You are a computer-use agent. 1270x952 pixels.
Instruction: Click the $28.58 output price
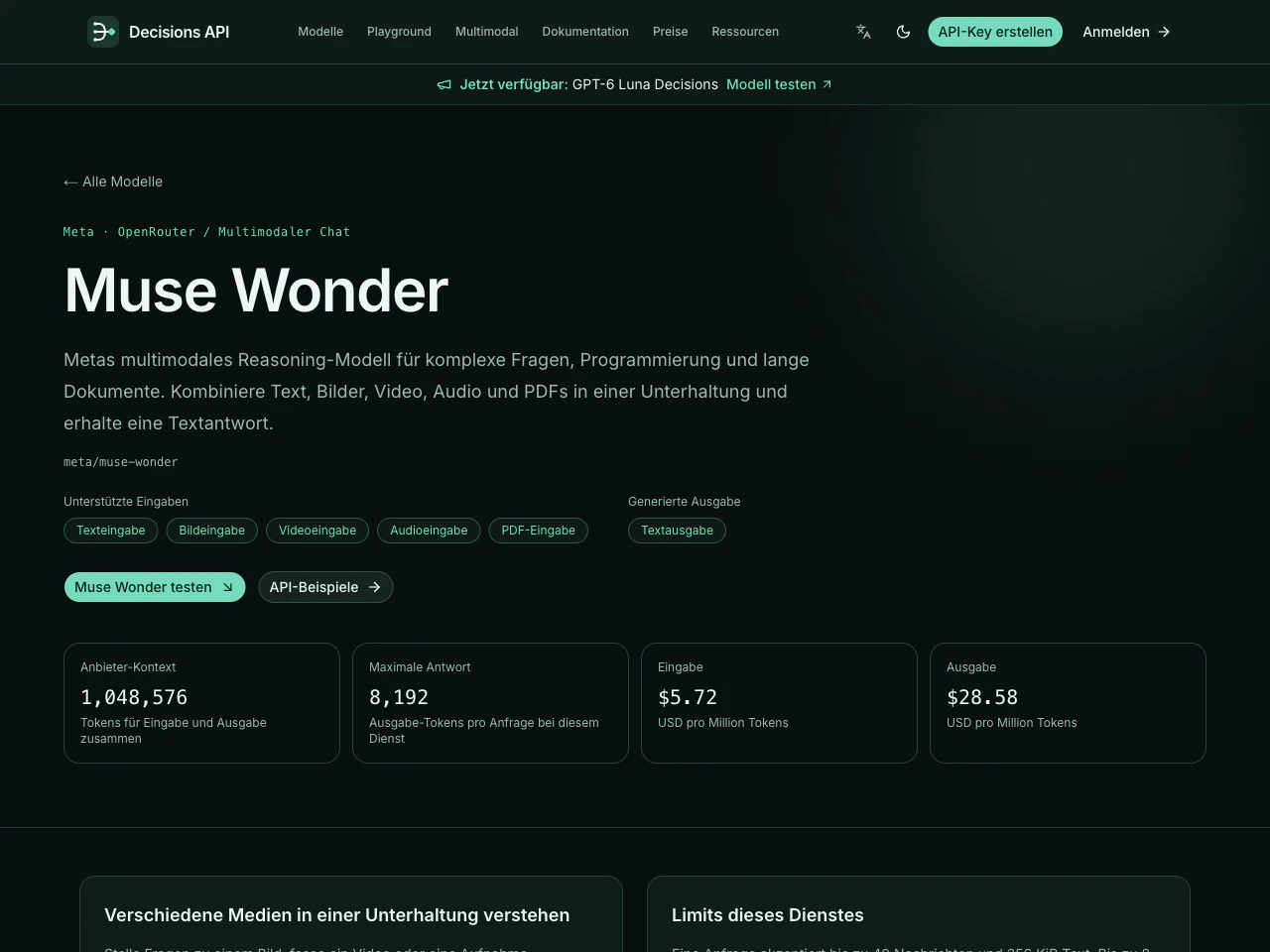coord(982,697)
